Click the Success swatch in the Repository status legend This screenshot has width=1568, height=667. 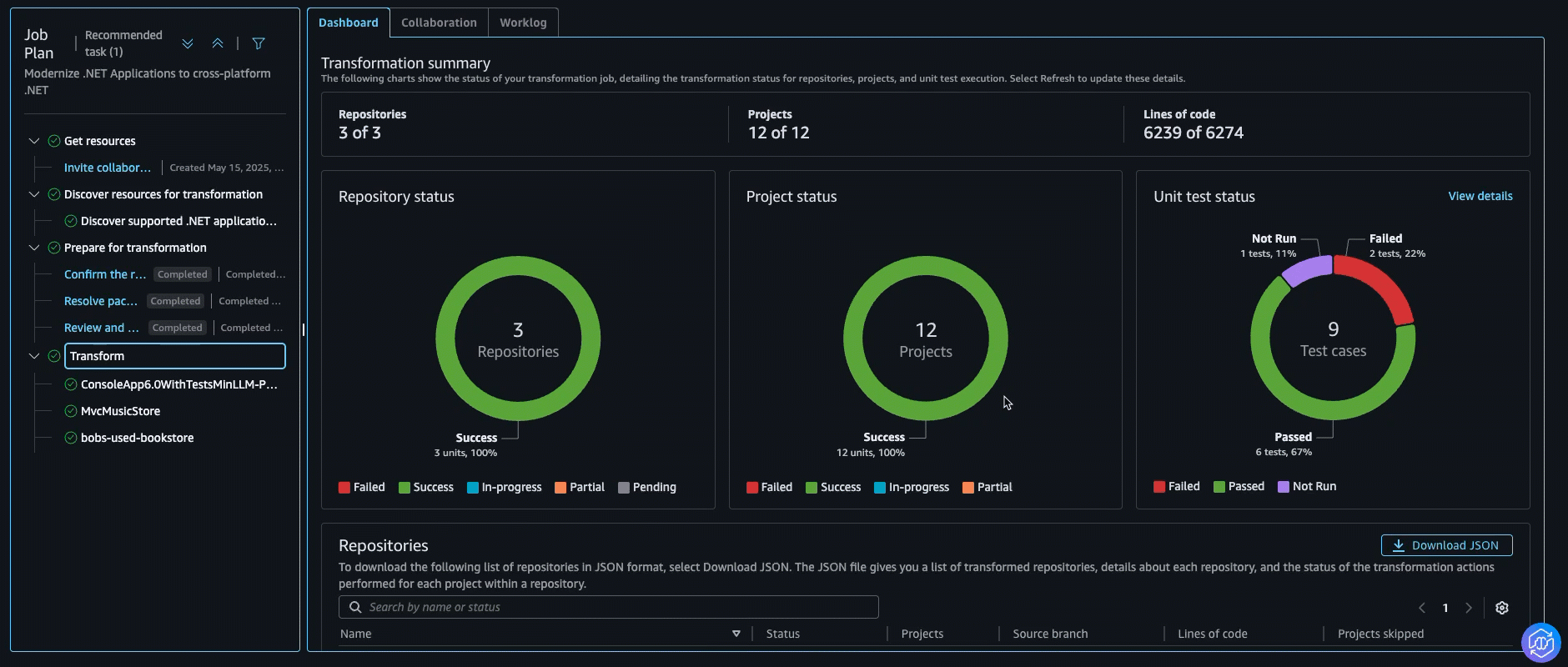(405, 488)
